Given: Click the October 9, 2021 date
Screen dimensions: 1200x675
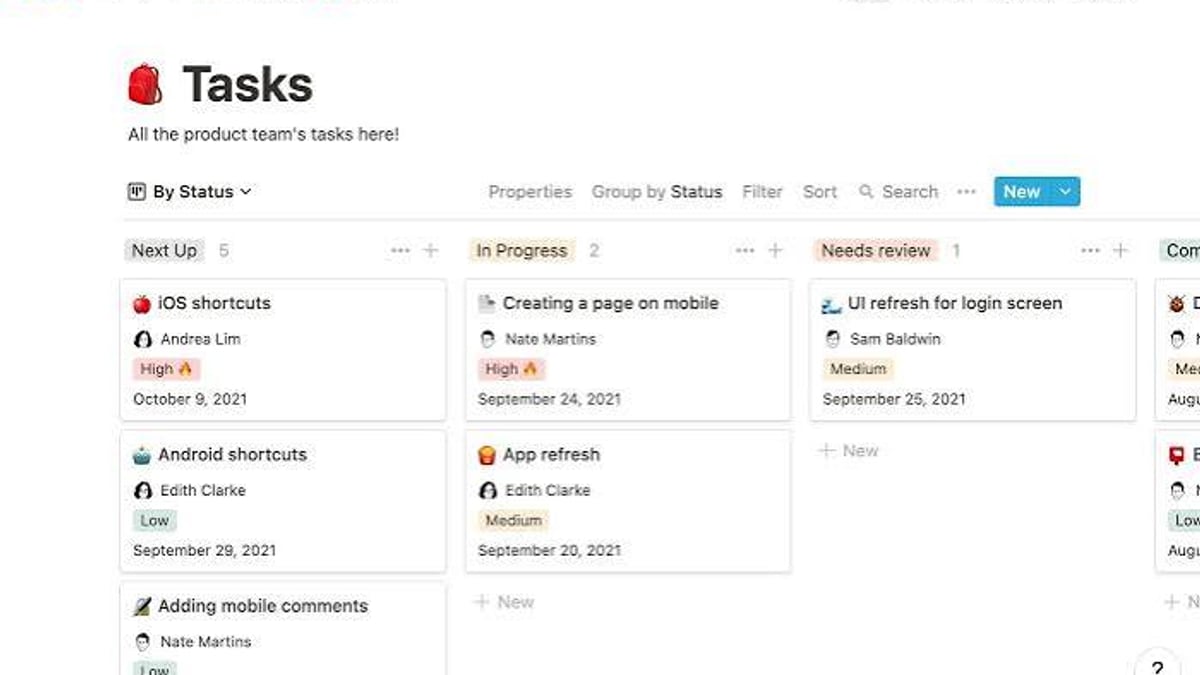Looking at the screenshot, I should coord(190,399).
